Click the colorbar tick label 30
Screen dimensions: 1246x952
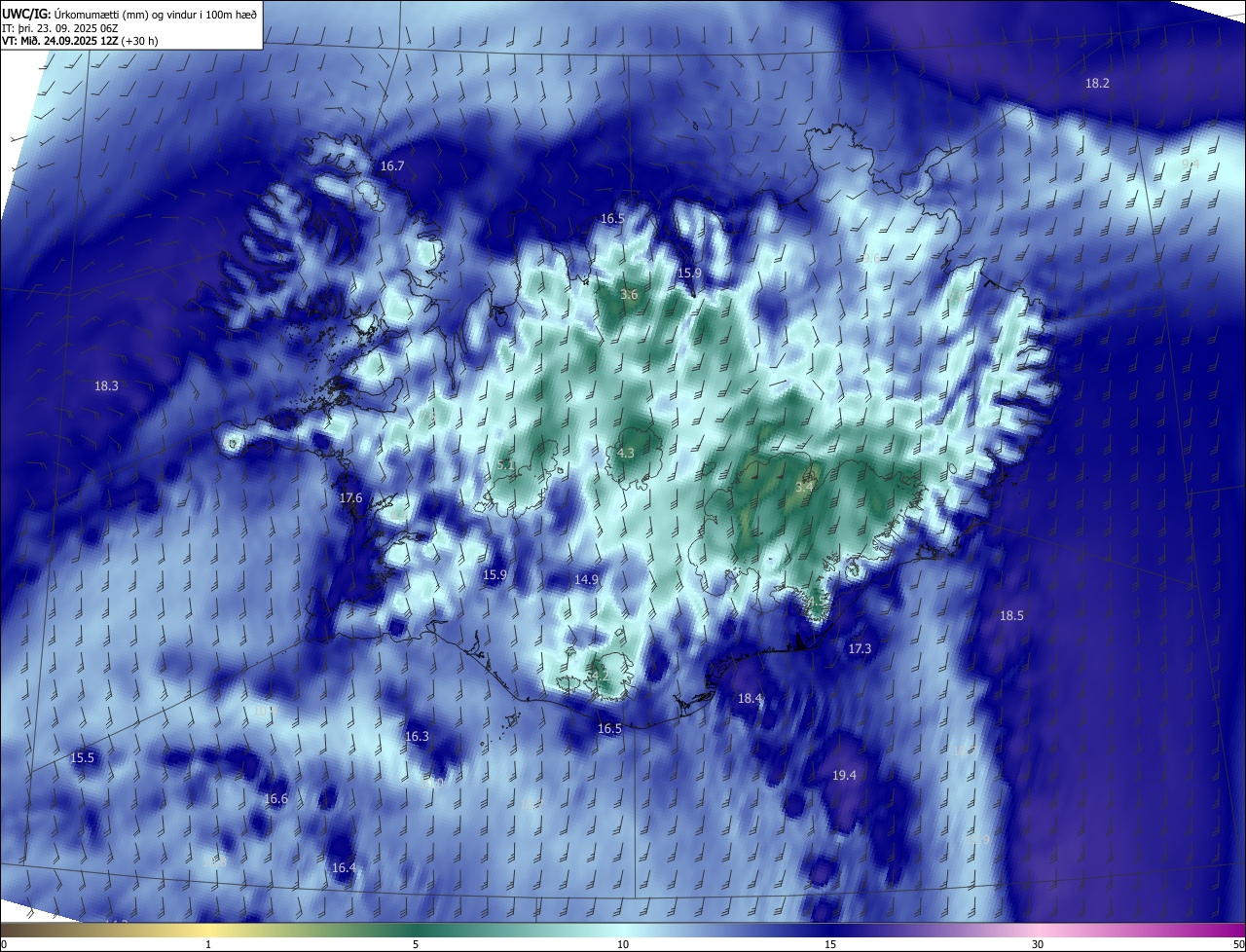click(x=1038, y=944)
